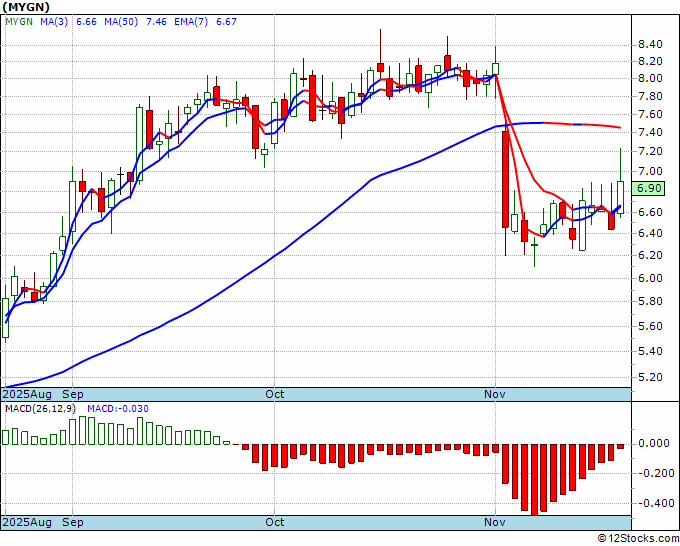Viewport: 680px width, 546px height.
Task: Click the Sep label on MACD panel axis
Action: pyautogui.click(x=73, y=522)
